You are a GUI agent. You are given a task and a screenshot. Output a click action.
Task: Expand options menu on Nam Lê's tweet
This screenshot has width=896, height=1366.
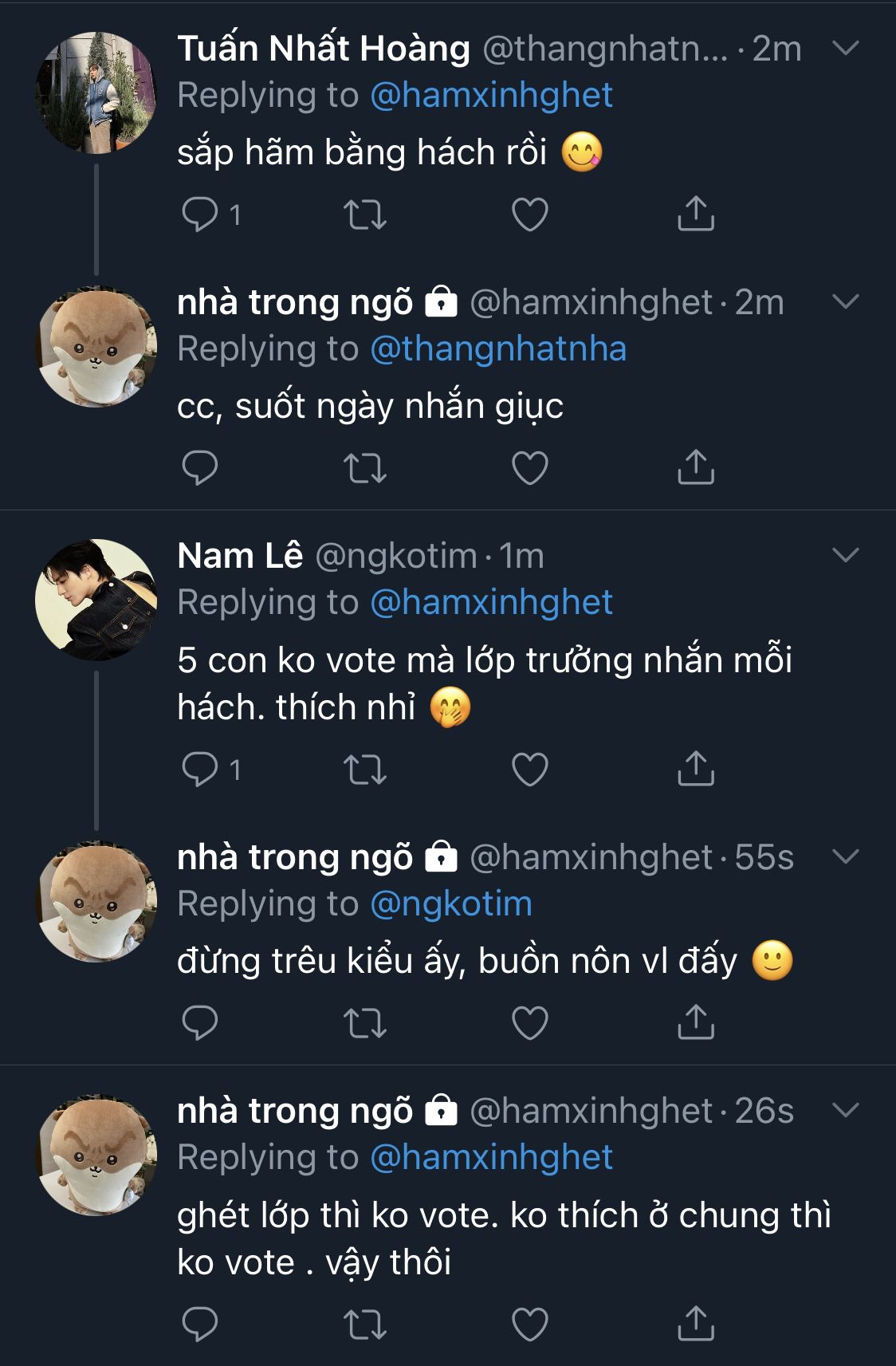(x=845, y=555)
